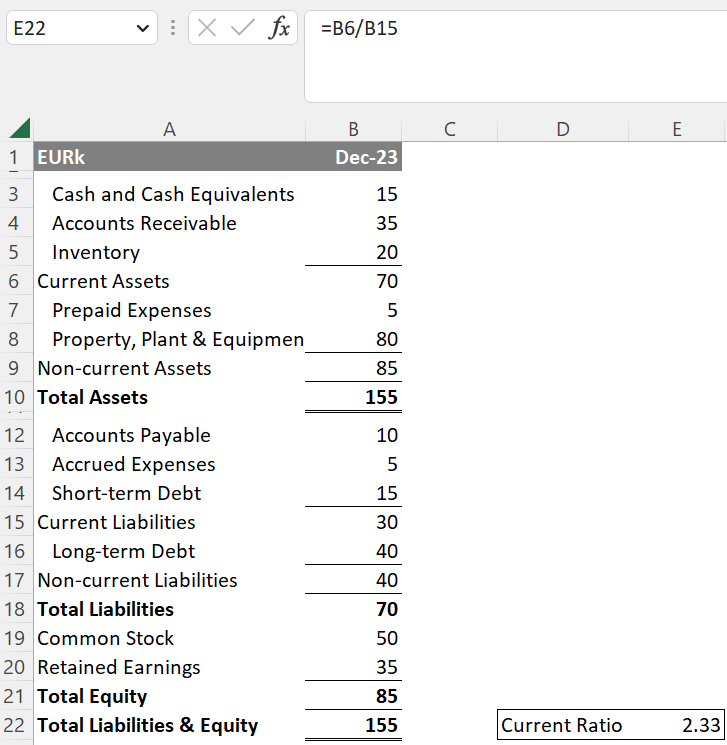Select column E header

(x=677, y=129)
